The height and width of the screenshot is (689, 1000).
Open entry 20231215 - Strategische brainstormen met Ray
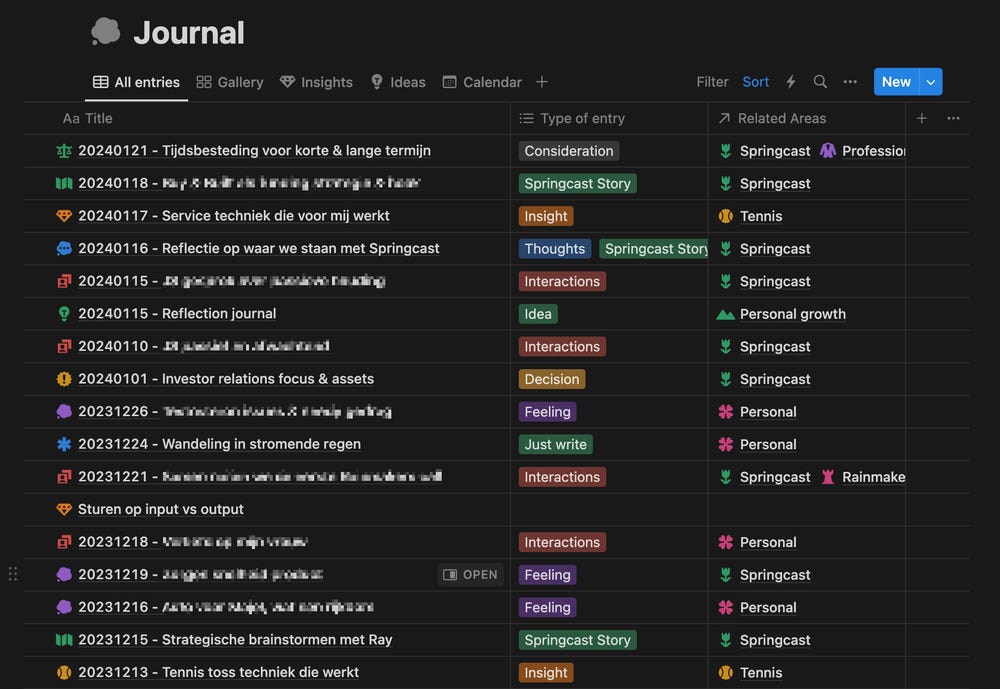coord(235,639)
